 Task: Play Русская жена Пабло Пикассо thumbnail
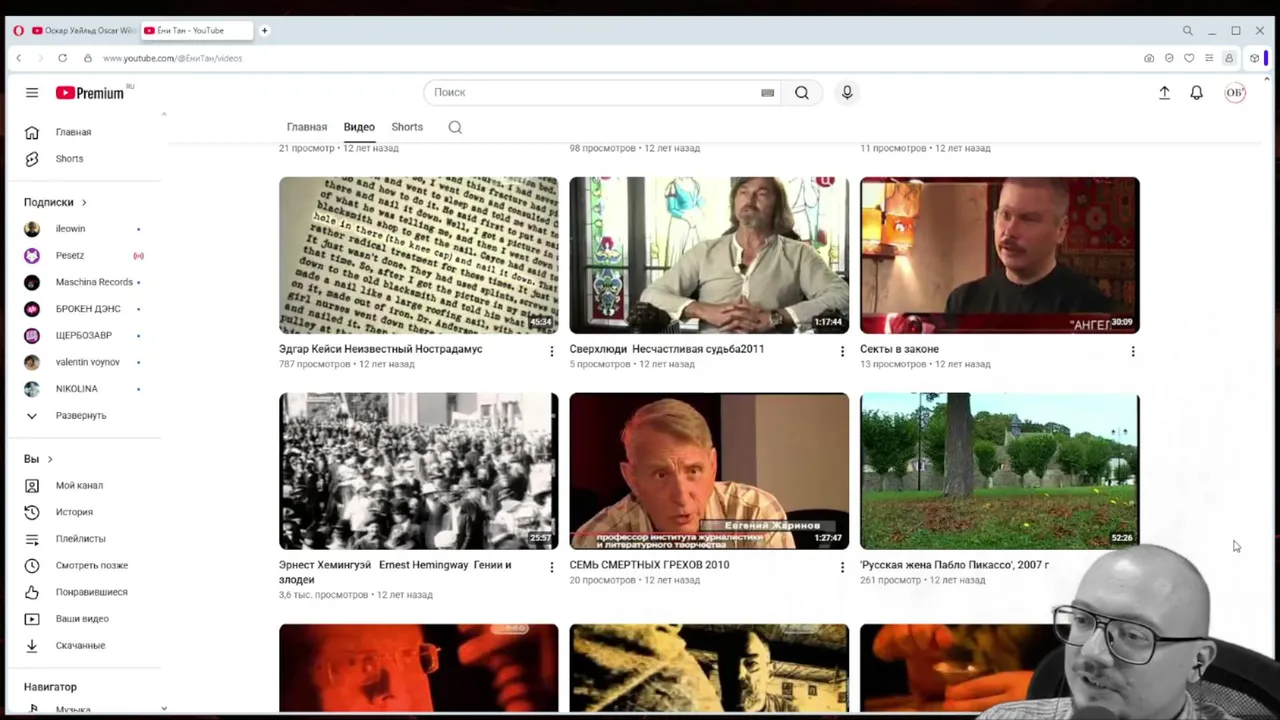[x=1000, y=471]
